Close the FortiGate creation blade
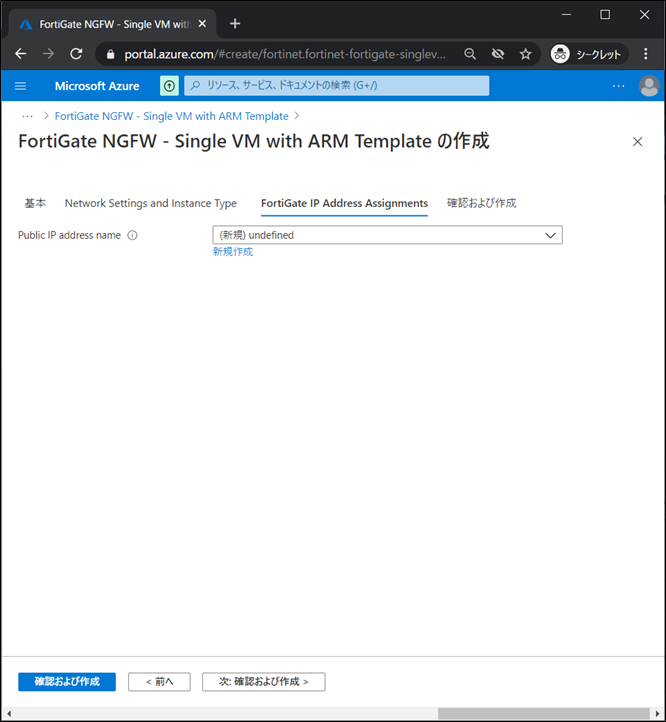The width and height of the screenshot is (666, 722). [637, 142]
